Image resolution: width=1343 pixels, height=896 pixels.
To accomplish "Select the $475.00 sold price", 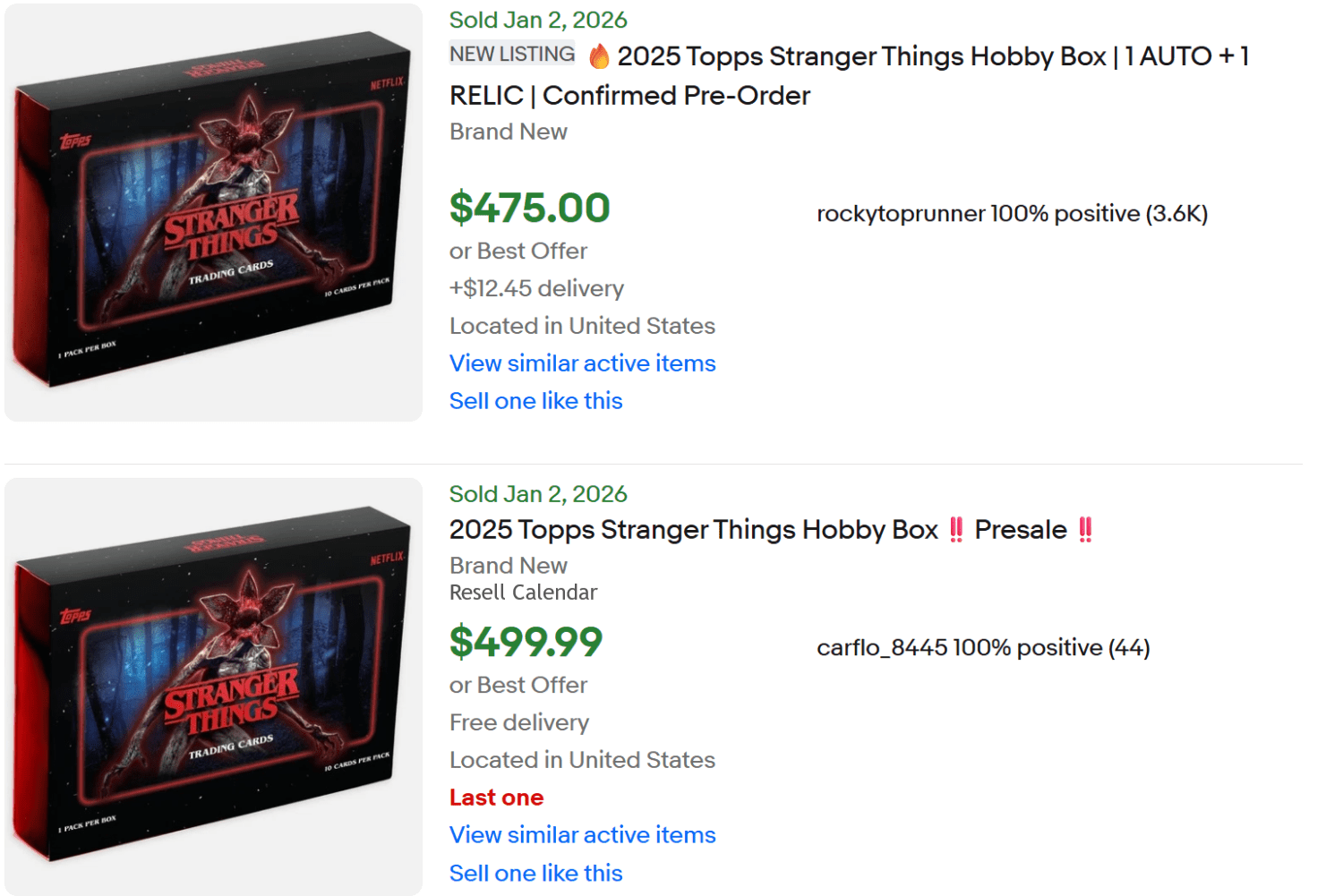I will 529,208.
